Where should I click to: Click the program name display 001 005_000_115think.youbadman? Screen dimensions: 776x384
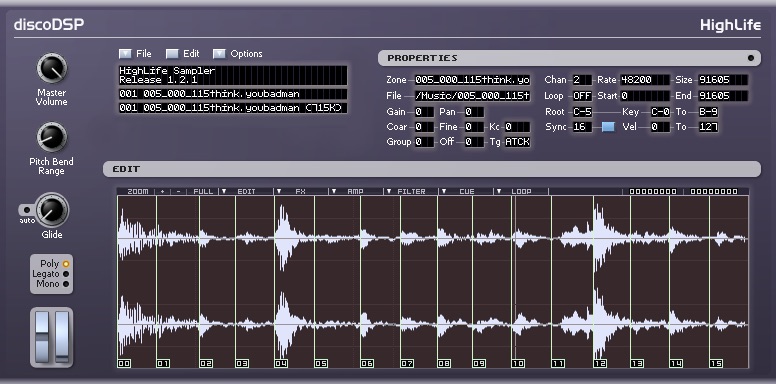coord(233,94)
